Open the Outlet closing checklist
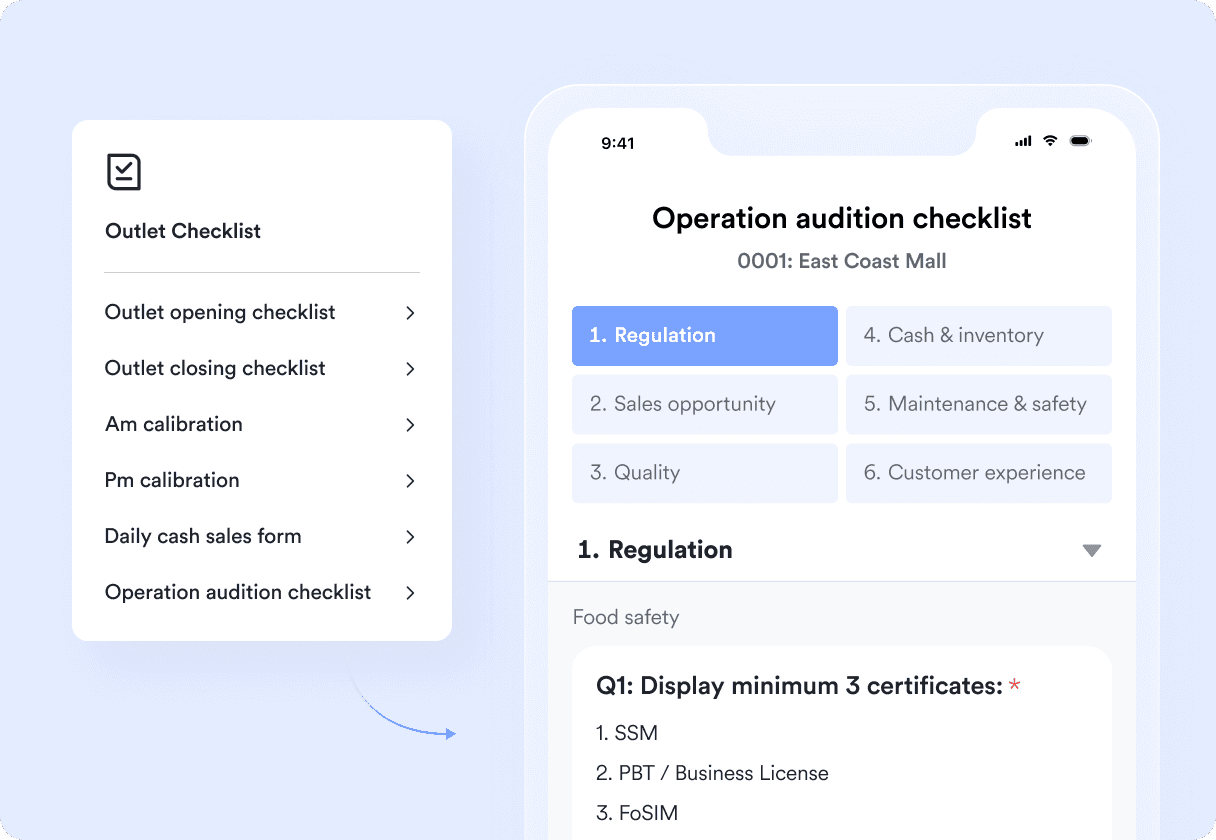Viewport: 1216px width, 840px height. [x=215, y=368]
